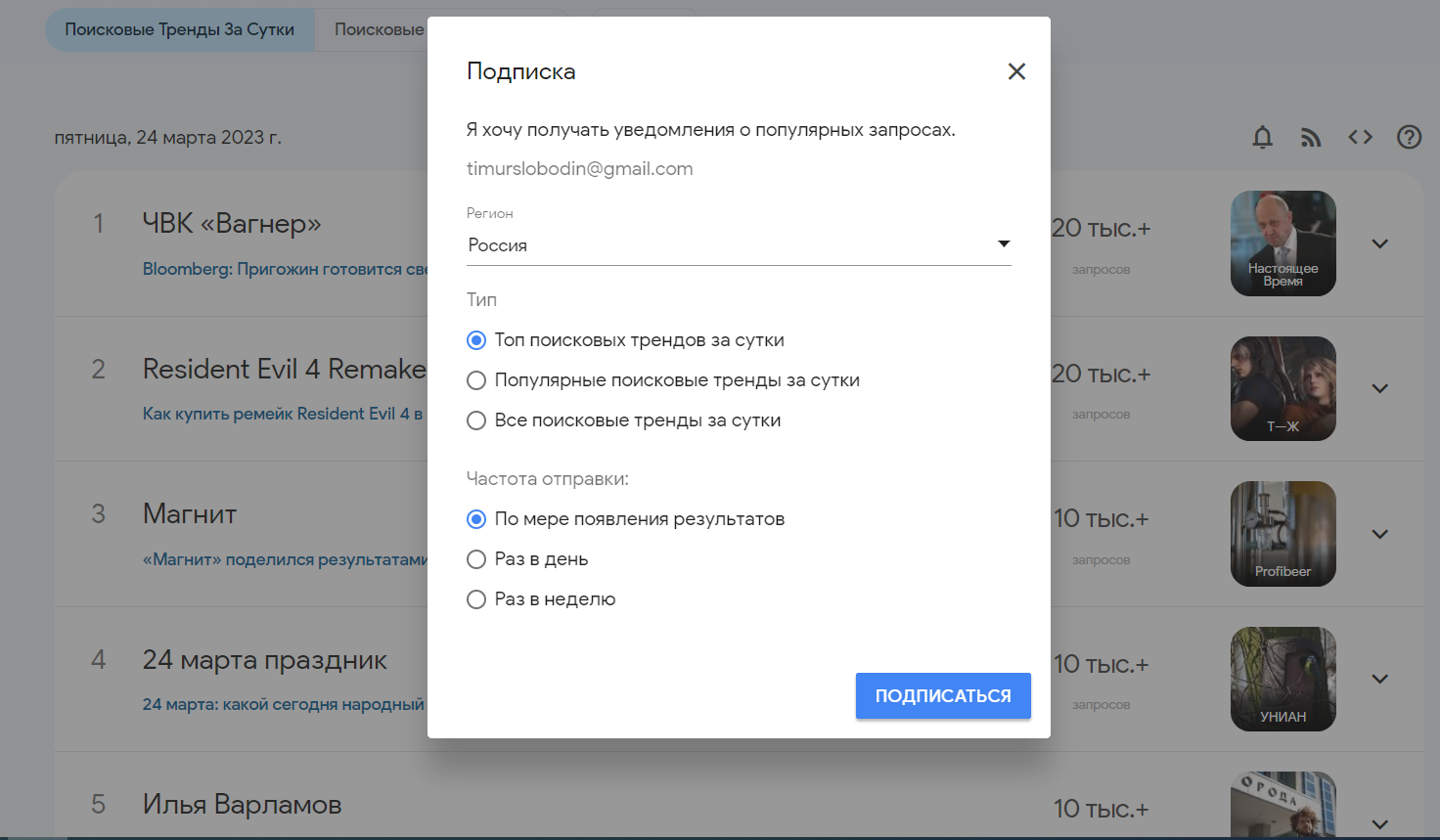Set frequency to Раз в неделю

[476, 599]
